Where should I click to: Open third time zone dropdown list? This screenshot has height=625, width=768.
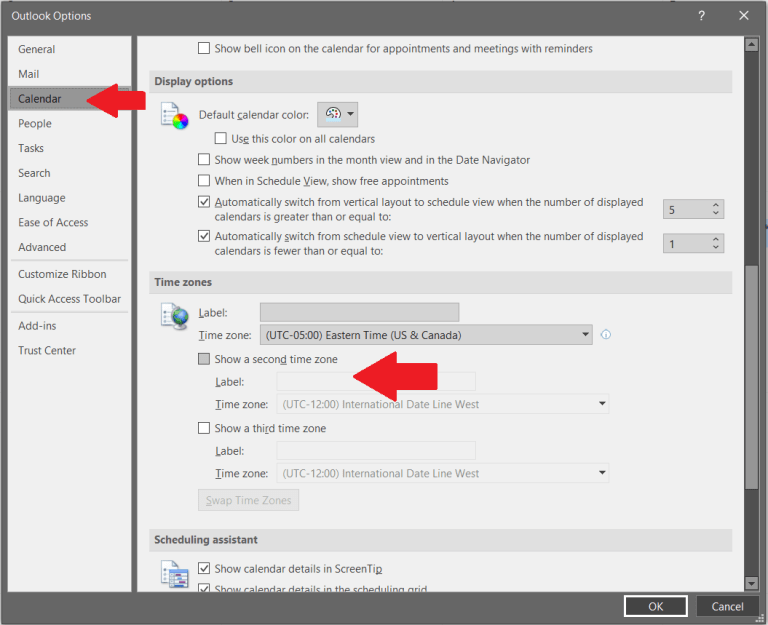(443, 473)
